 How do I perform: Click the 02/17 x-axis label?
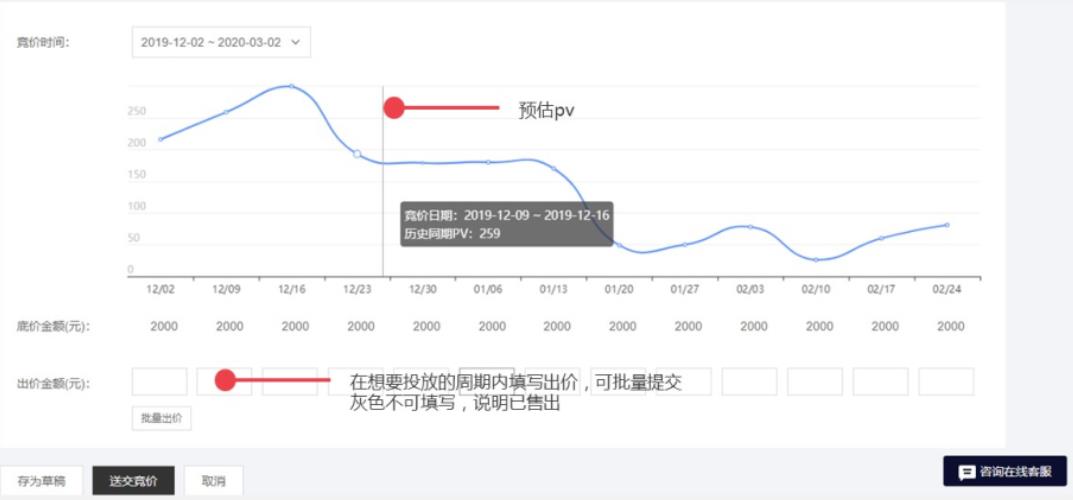click(x=881, y=290)
